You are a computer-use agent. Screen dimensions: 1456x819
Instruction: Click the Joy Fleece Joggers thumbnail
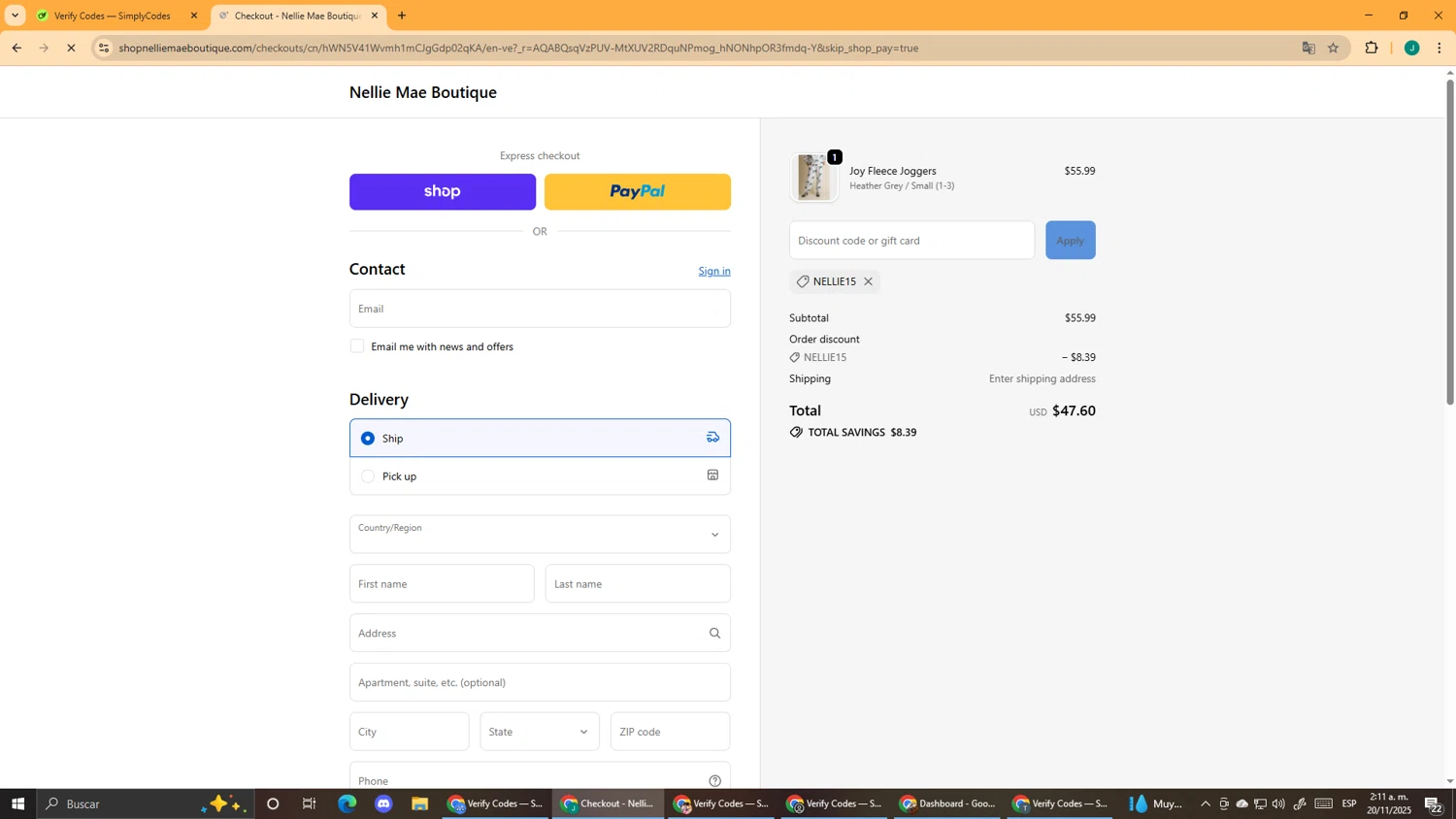point(813,178)
